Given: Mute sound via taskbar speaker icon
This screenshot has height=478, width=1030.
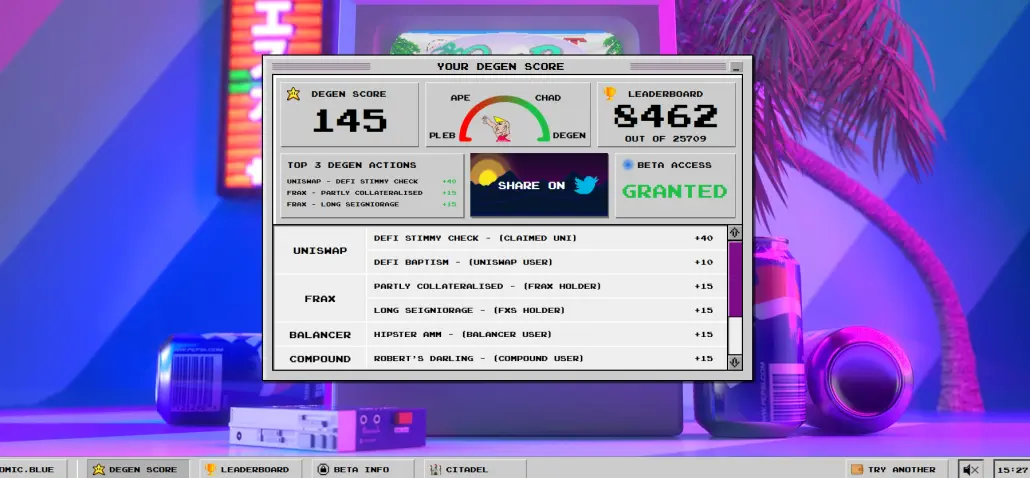Looking at the screenshot, I should [x=971, y=469].
